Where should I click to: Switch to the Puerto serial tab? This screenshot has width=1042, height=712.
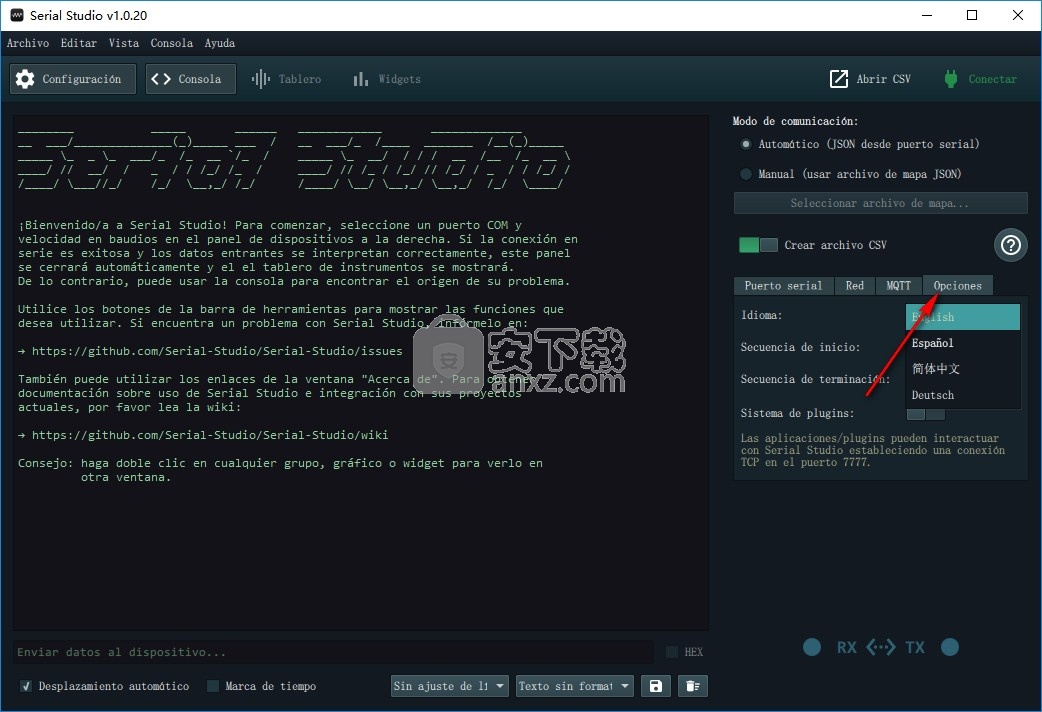coord(783,286)
